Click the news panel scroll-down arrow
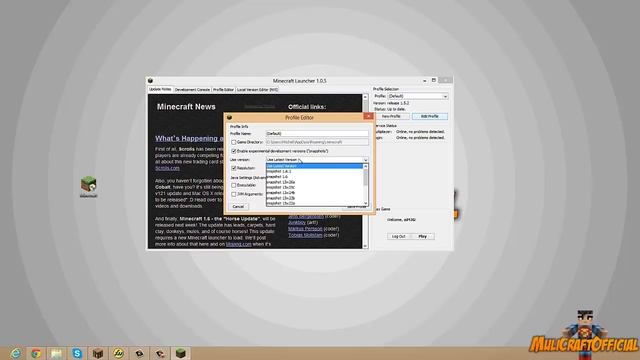 [x=365, y=246]
